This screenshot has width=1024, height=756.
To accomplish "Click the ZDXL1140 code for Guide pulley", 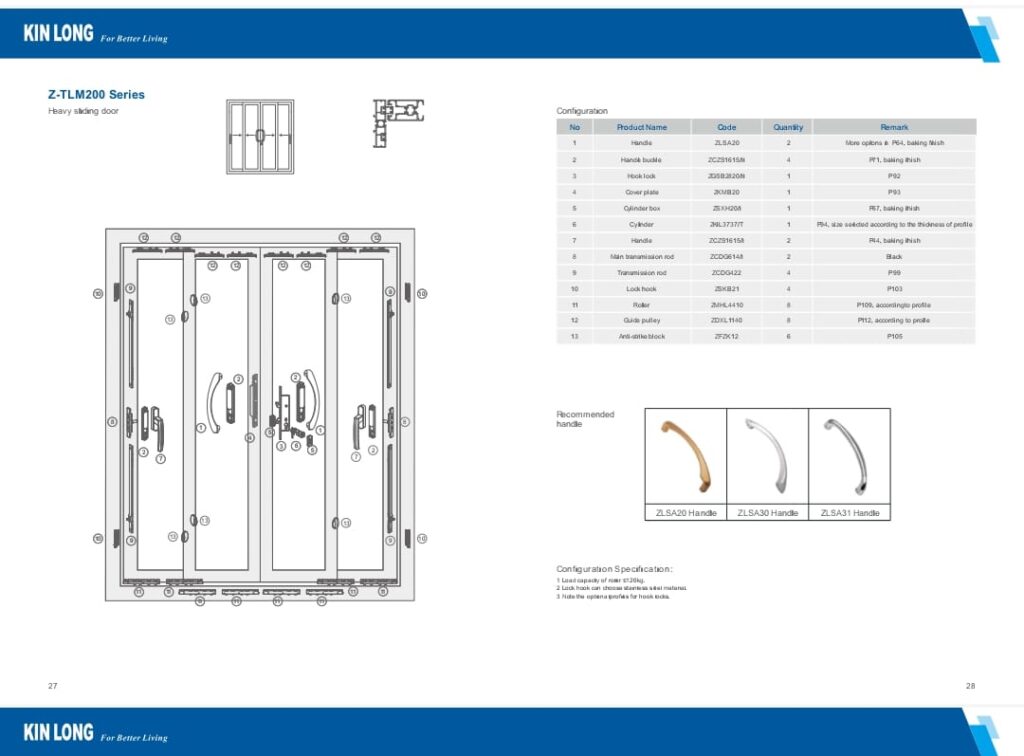I will (x=726, y=320).
